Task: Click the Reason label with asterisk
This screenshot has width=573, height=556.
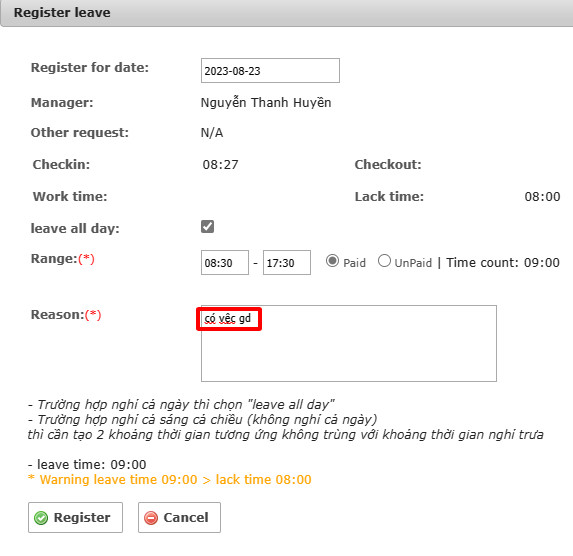Action: (66, 314)
